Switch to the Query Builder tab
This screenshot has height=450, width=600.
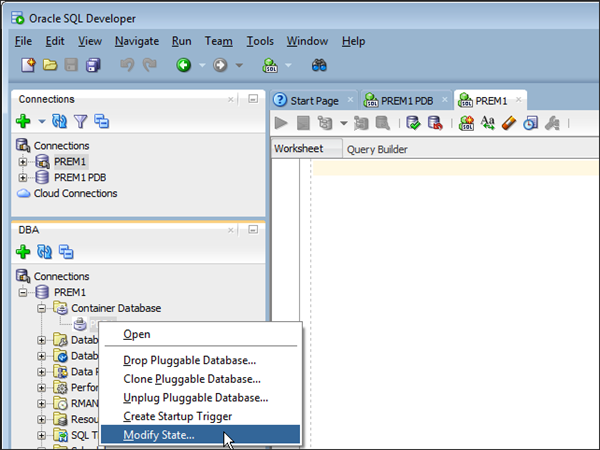click(377, 149)
